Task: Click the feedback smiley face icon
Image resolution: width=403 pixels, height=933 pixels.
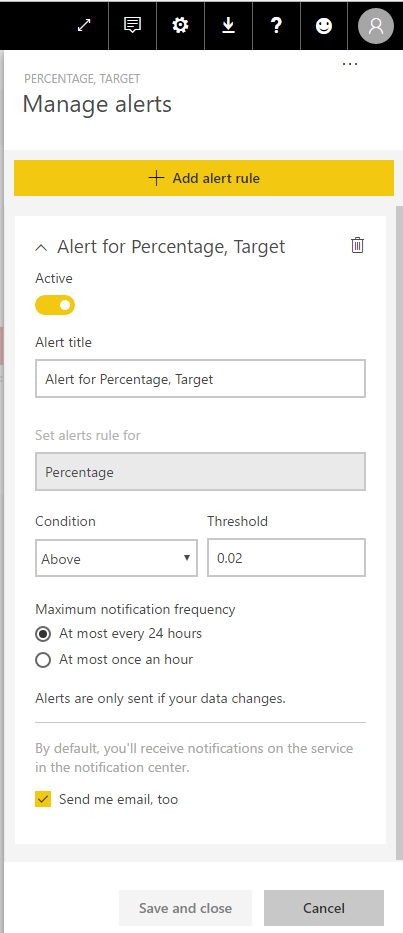Action: click(323, 26)
